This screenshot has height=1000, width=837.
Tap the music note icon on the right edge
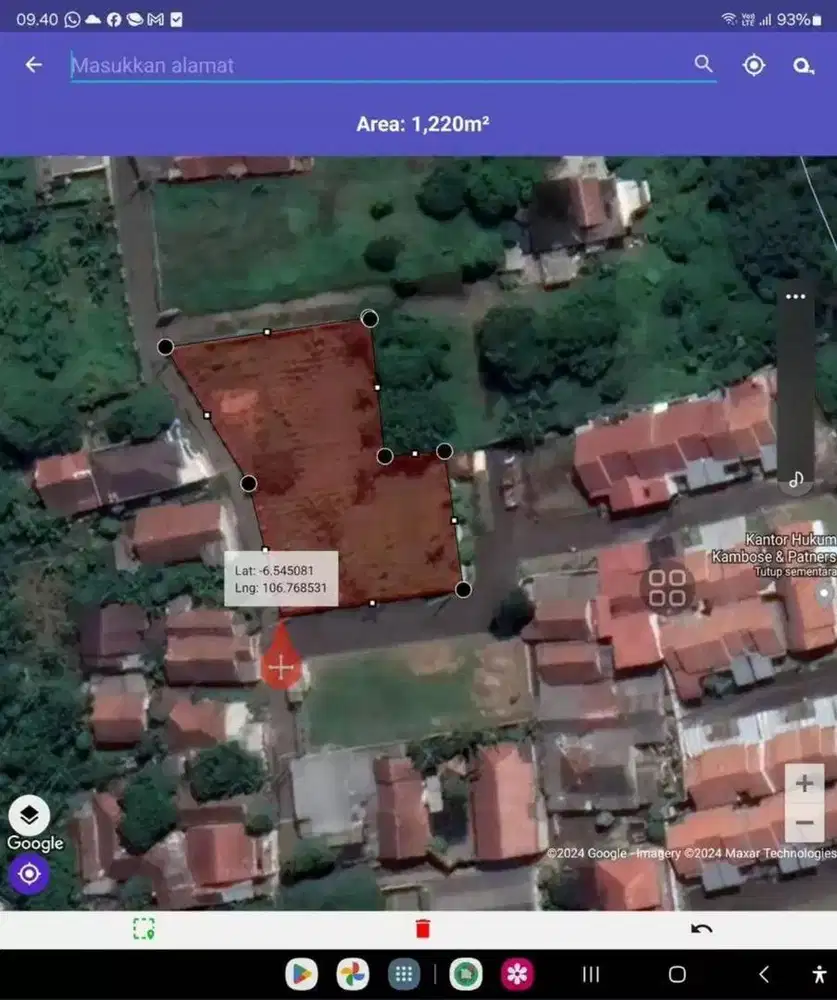tap(796, 479)
